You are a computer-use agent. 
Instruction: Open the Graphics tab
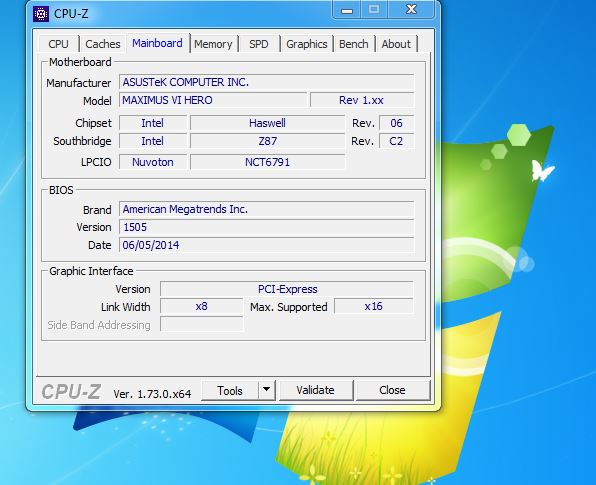click(307, 44)
